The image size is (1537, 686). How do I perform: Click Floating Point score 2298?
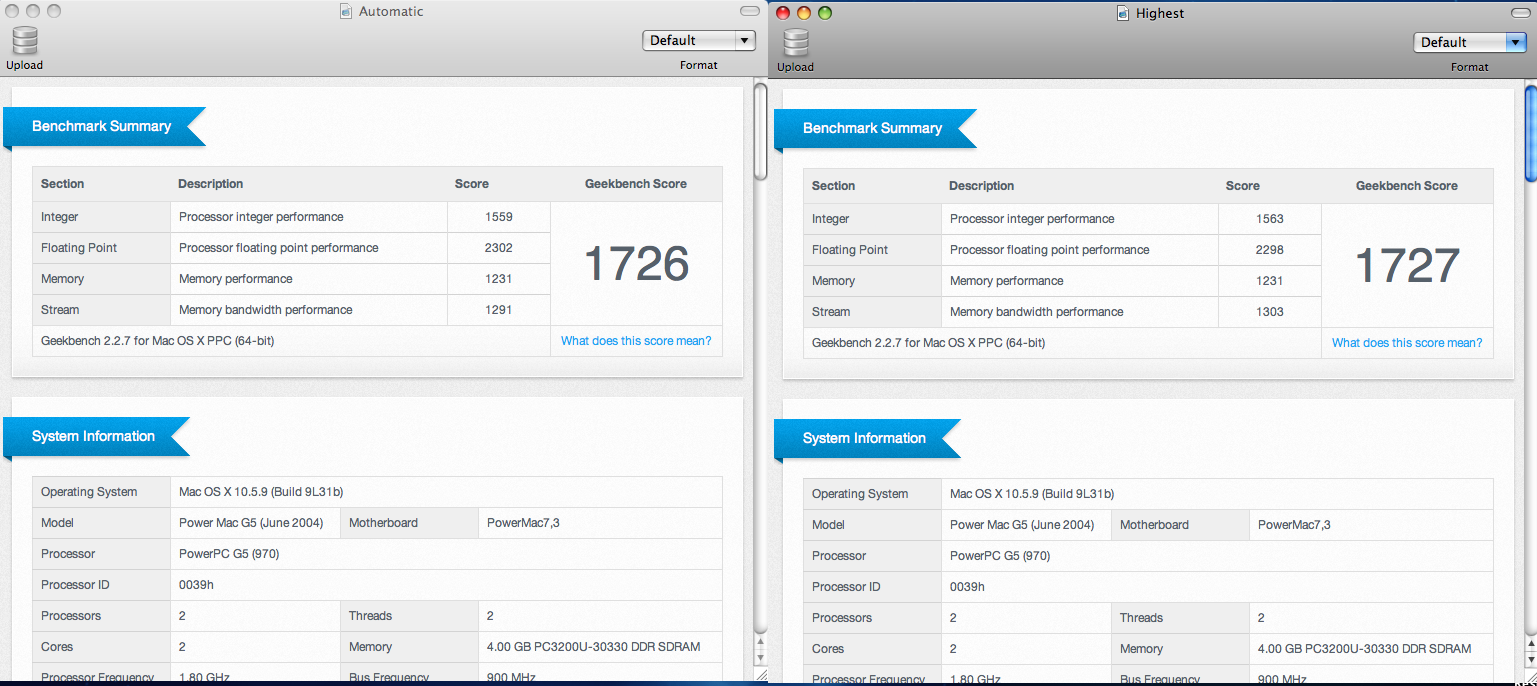1269,250
